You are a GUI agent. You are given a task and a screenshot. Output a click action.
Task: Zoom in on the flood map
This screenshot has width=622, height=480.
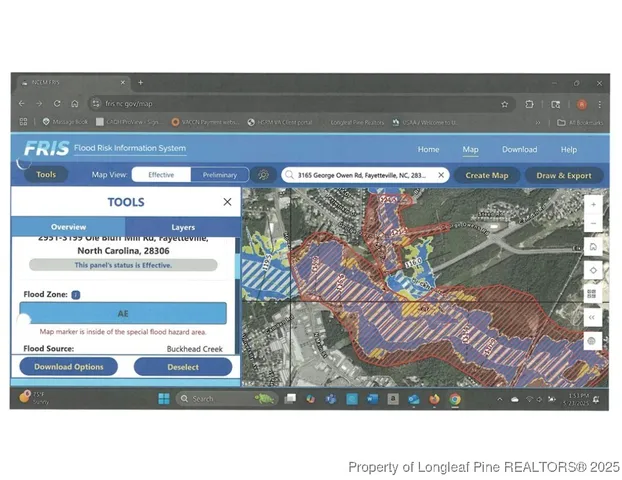pyautogui.click(x=592, y=204)
